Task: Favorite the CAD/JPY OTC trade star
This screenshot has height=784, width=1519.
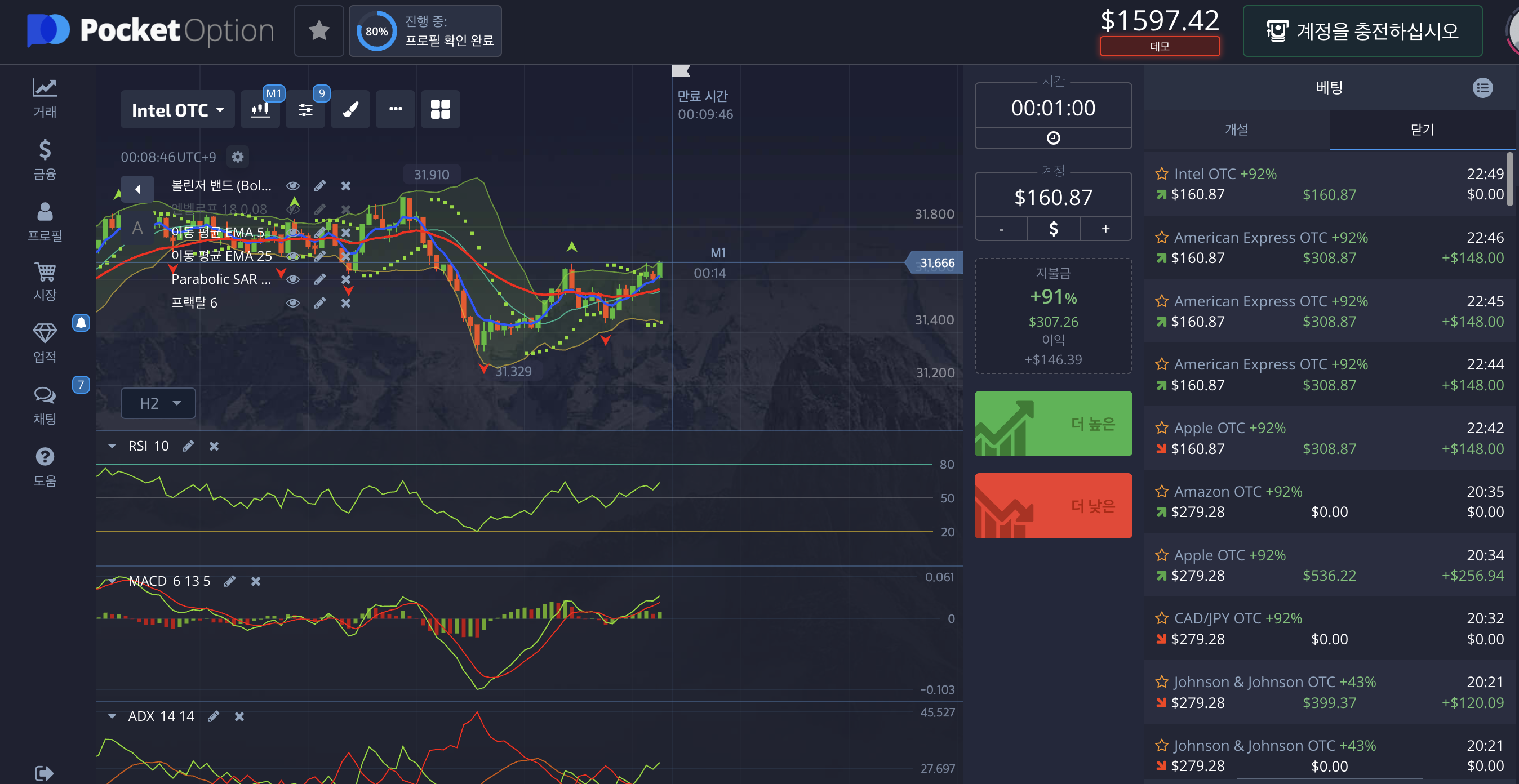Action: coord(1162,618)
